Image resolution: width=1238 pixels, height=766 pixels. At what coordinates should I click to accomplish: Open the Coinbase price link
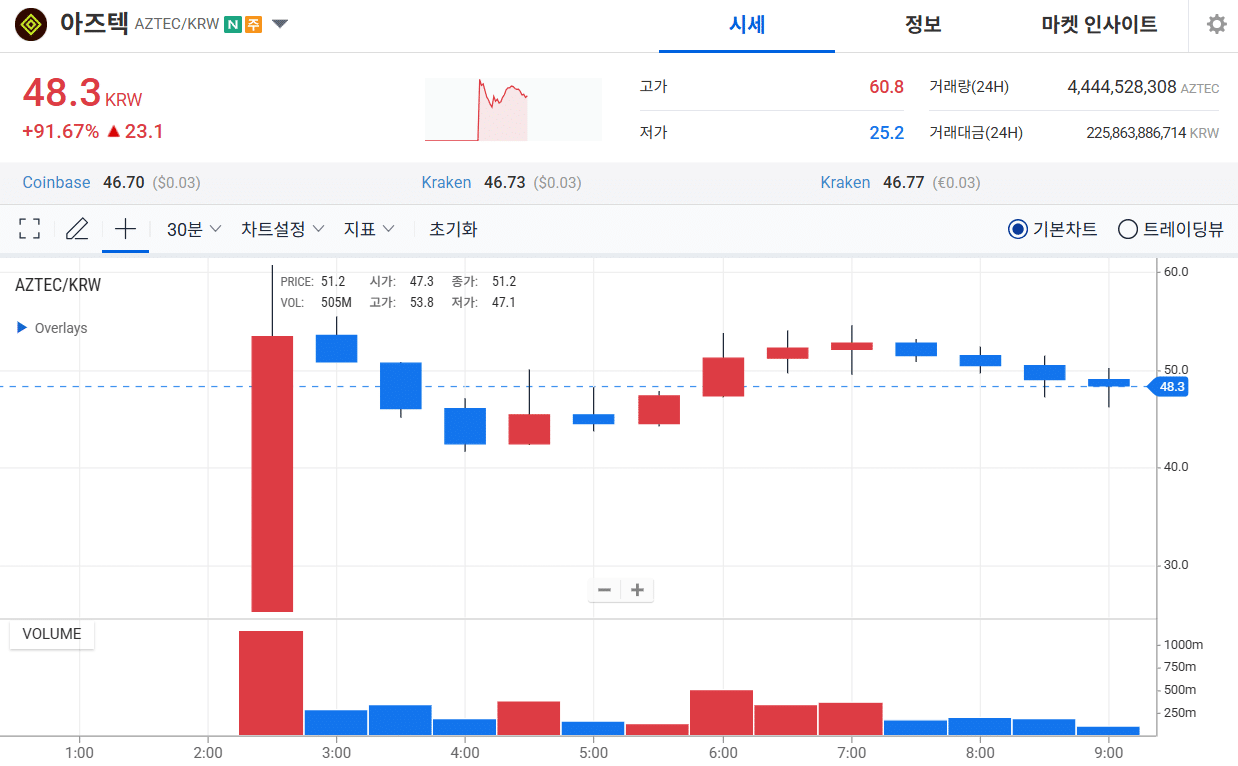(x=56, y=182)
